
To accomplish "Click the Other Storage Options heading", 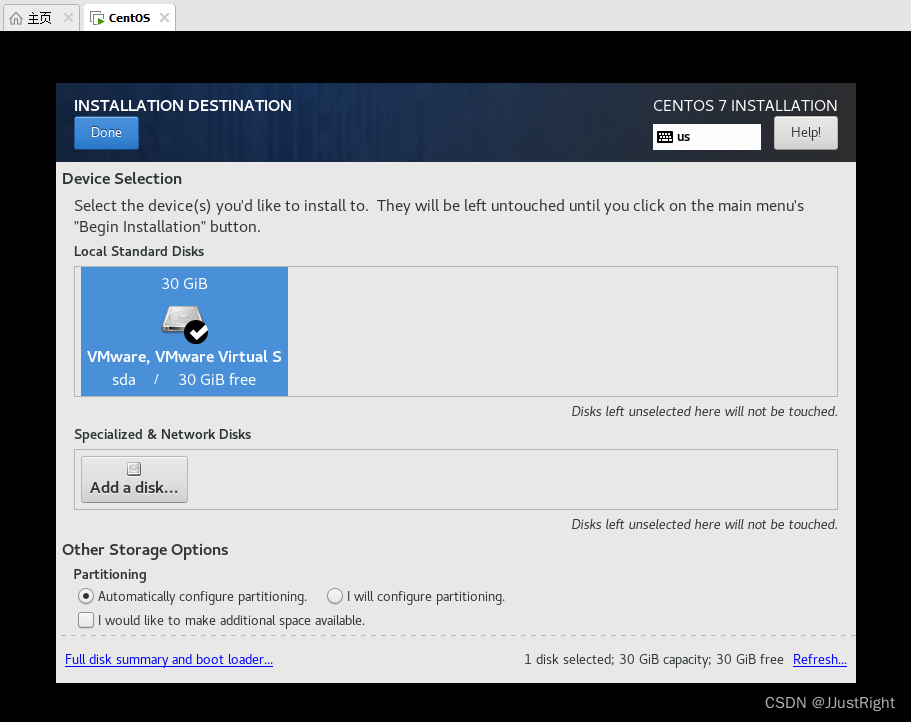I will [145, 550].
